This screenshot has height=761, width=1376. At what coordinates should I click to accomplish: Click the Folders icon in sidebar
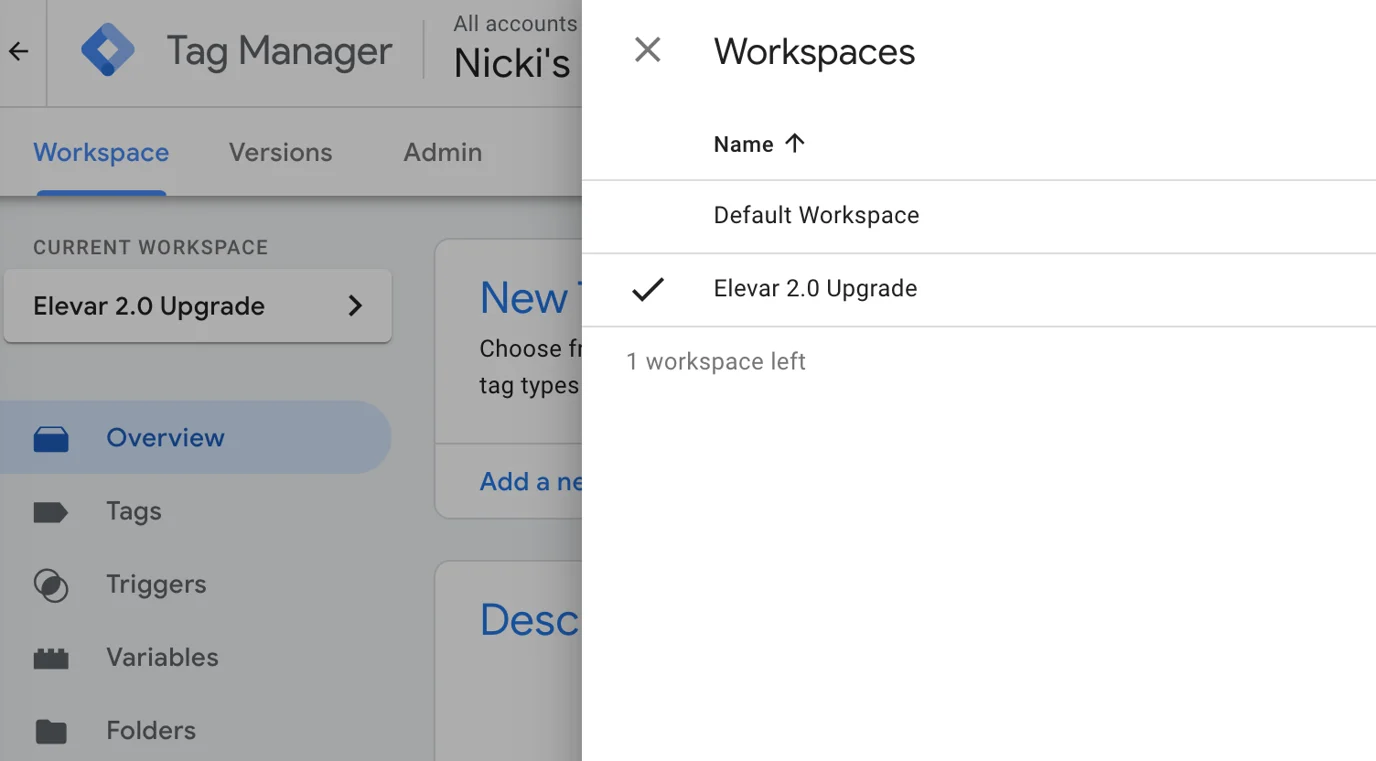click(51, 731)
